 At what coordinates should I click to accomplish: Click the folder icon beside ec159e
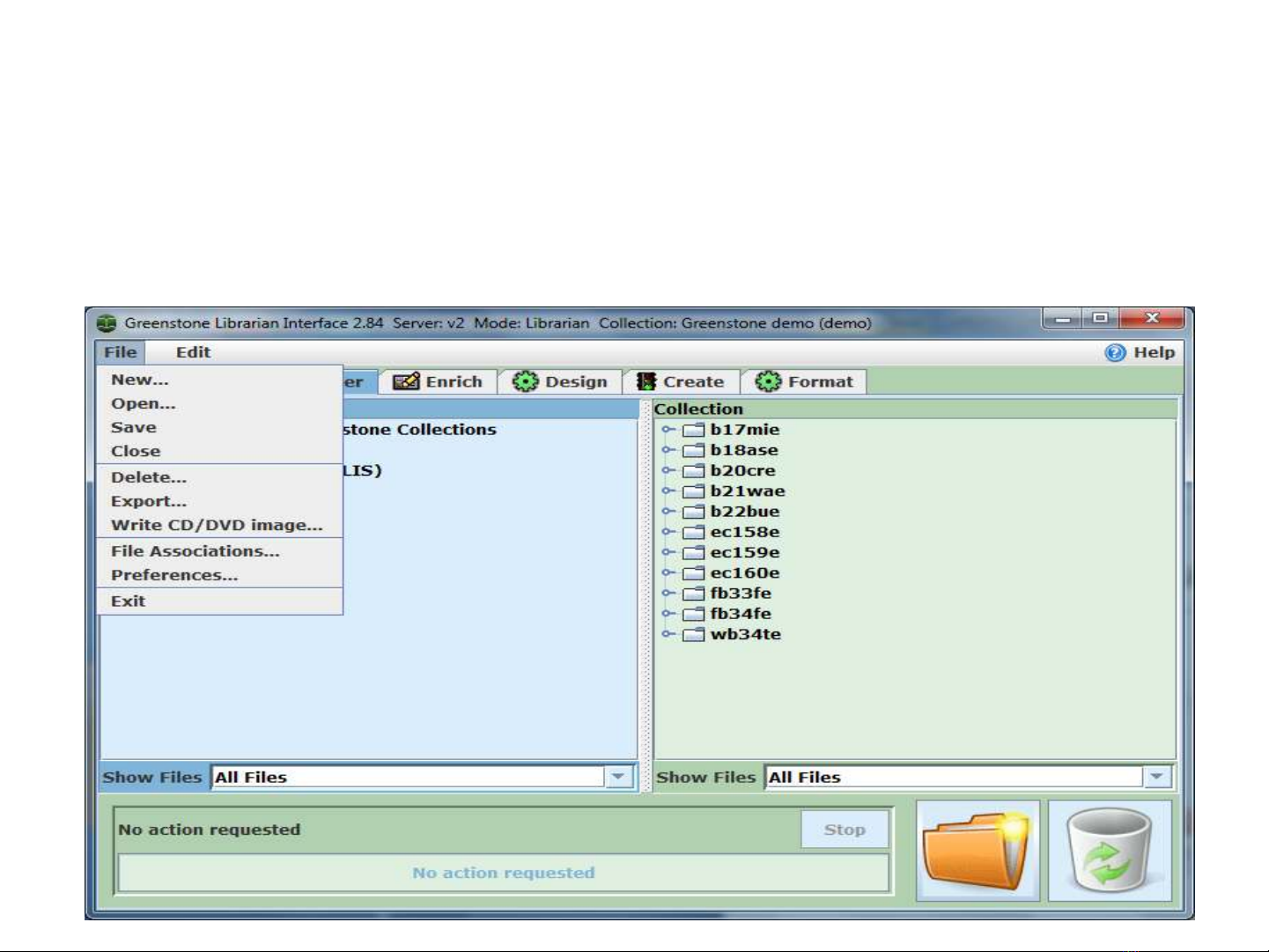point(694,553)
